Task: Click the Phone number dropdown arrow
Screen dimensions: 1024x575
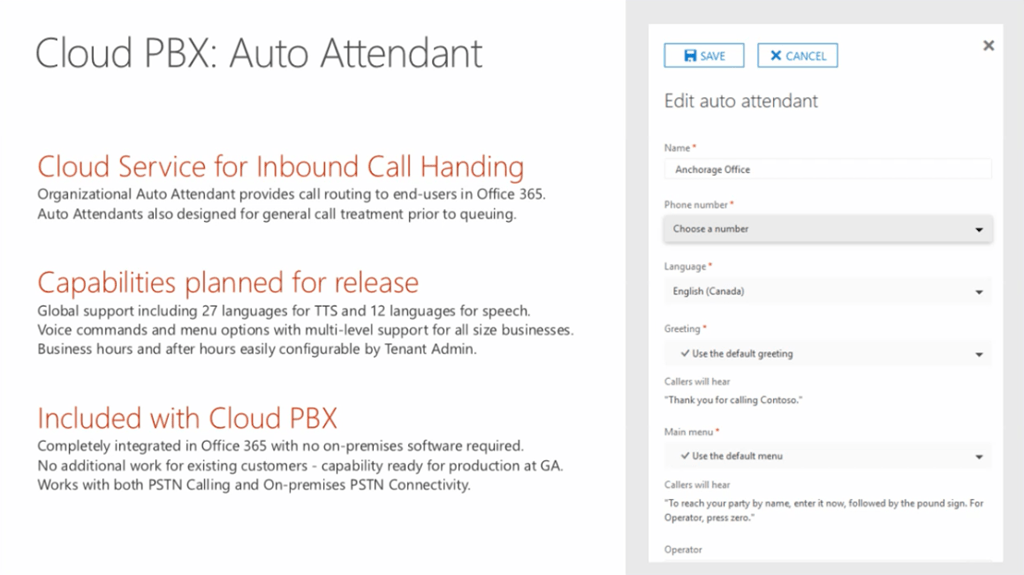Action: [x=978, y=230]
